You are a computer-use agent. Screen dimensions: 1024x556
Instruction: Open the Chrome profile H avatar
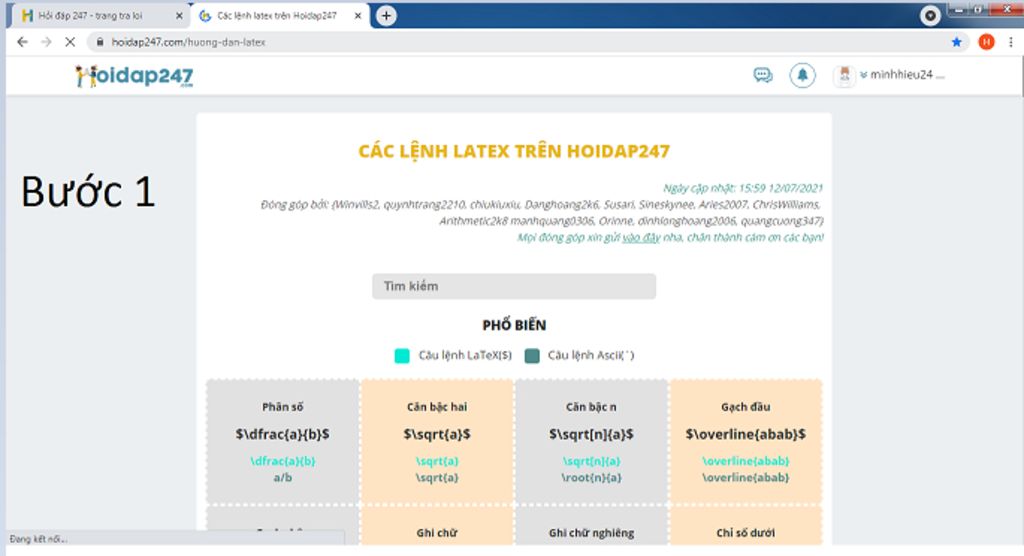986,42
